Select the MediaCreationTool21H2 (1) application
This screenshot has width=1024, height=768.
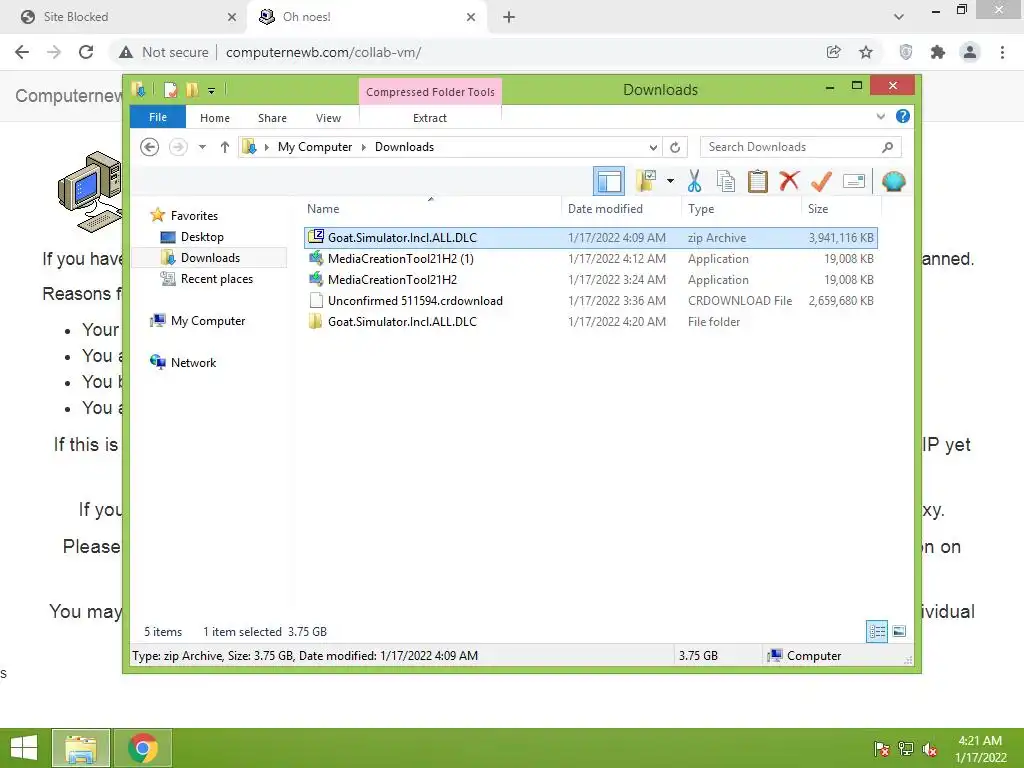click(590, 259)
